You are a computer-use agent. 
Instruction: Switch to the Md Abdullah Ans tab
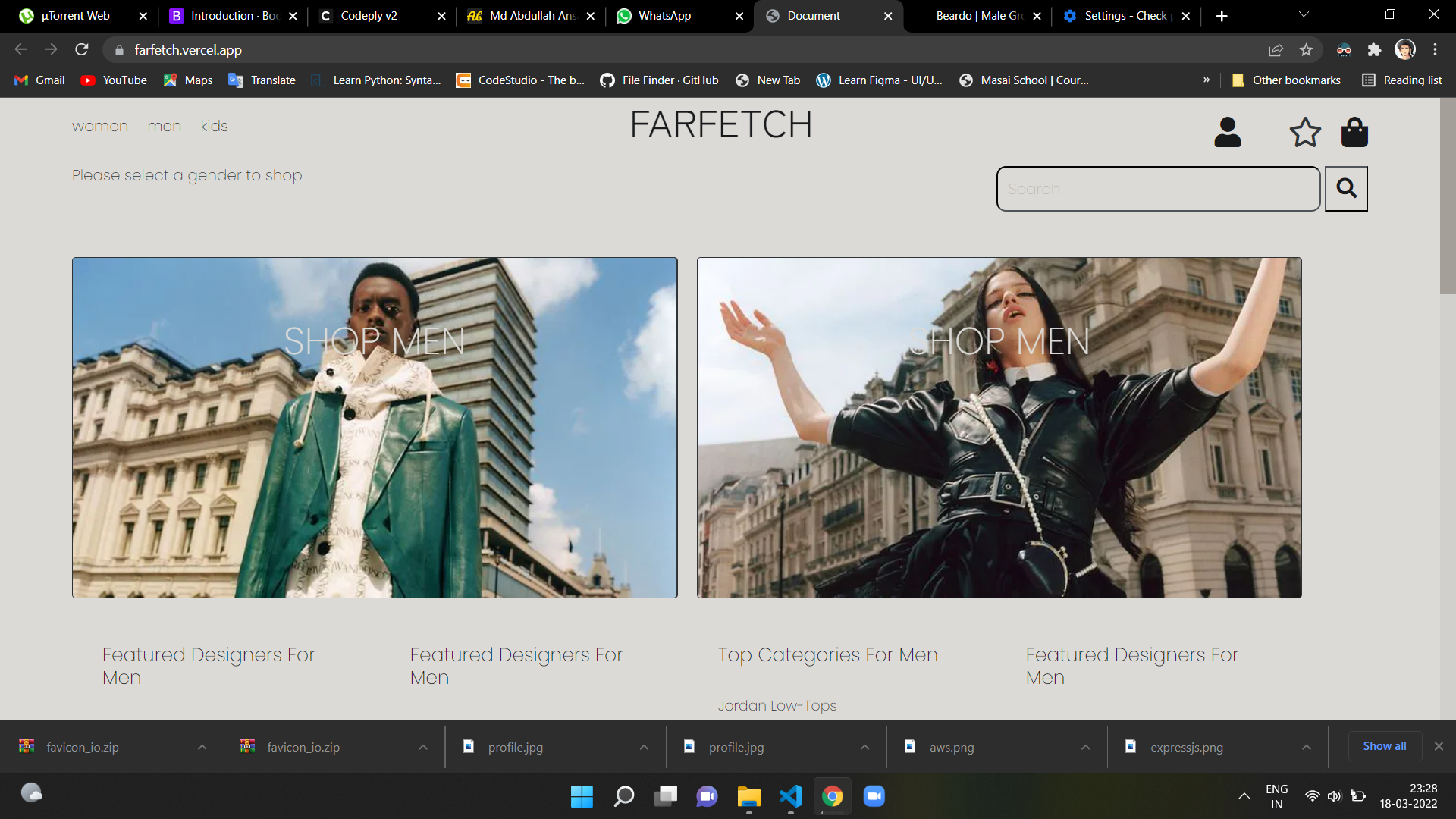tap(532, 16)
